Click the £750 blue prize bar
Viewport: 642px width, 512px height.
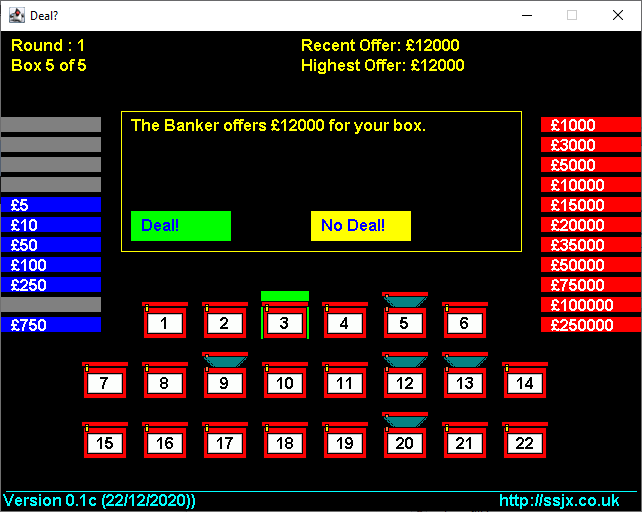[x=51, y=325]
